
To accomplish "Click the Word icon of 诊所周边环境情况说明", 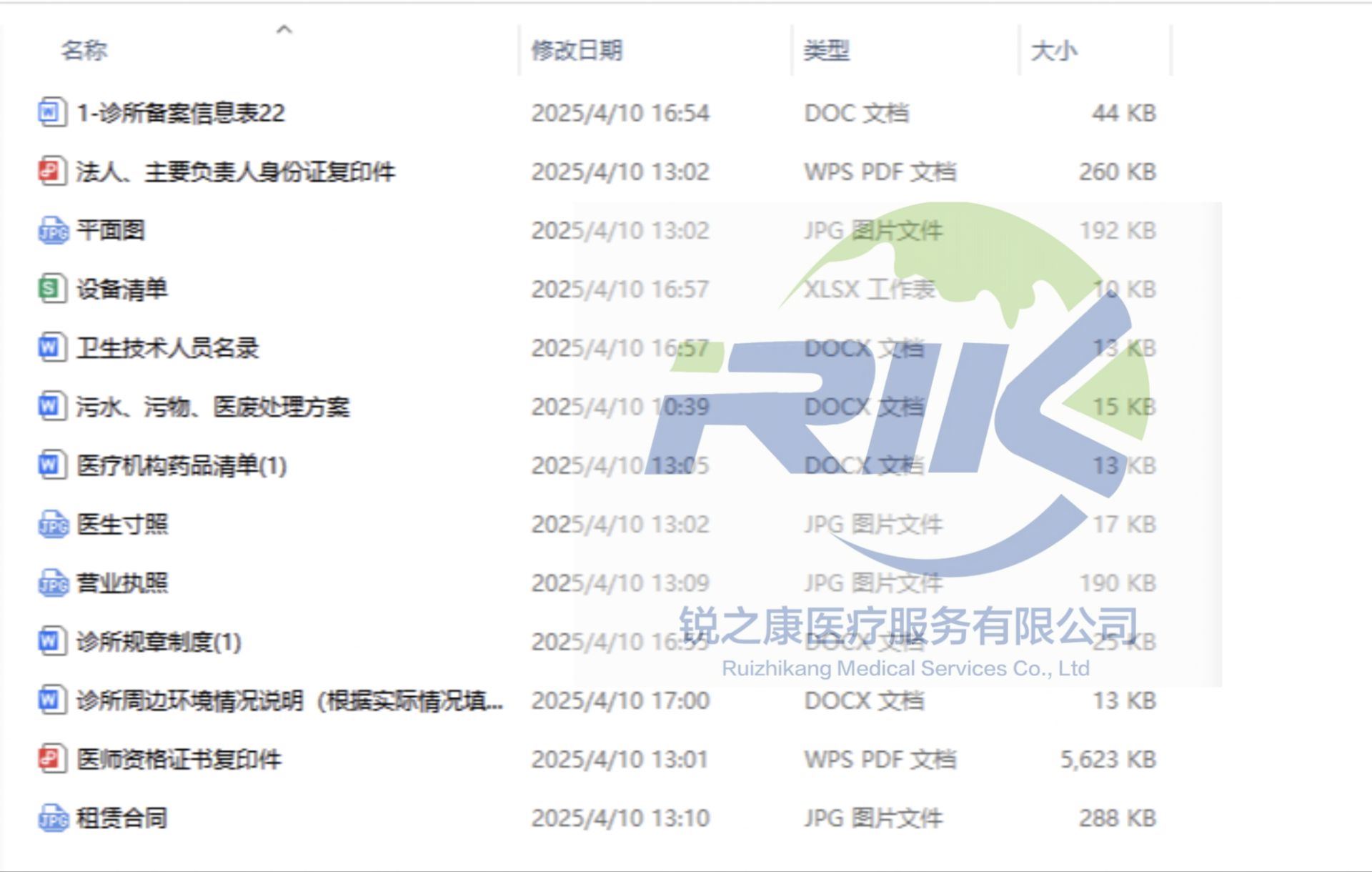I will tap(51, 700).
